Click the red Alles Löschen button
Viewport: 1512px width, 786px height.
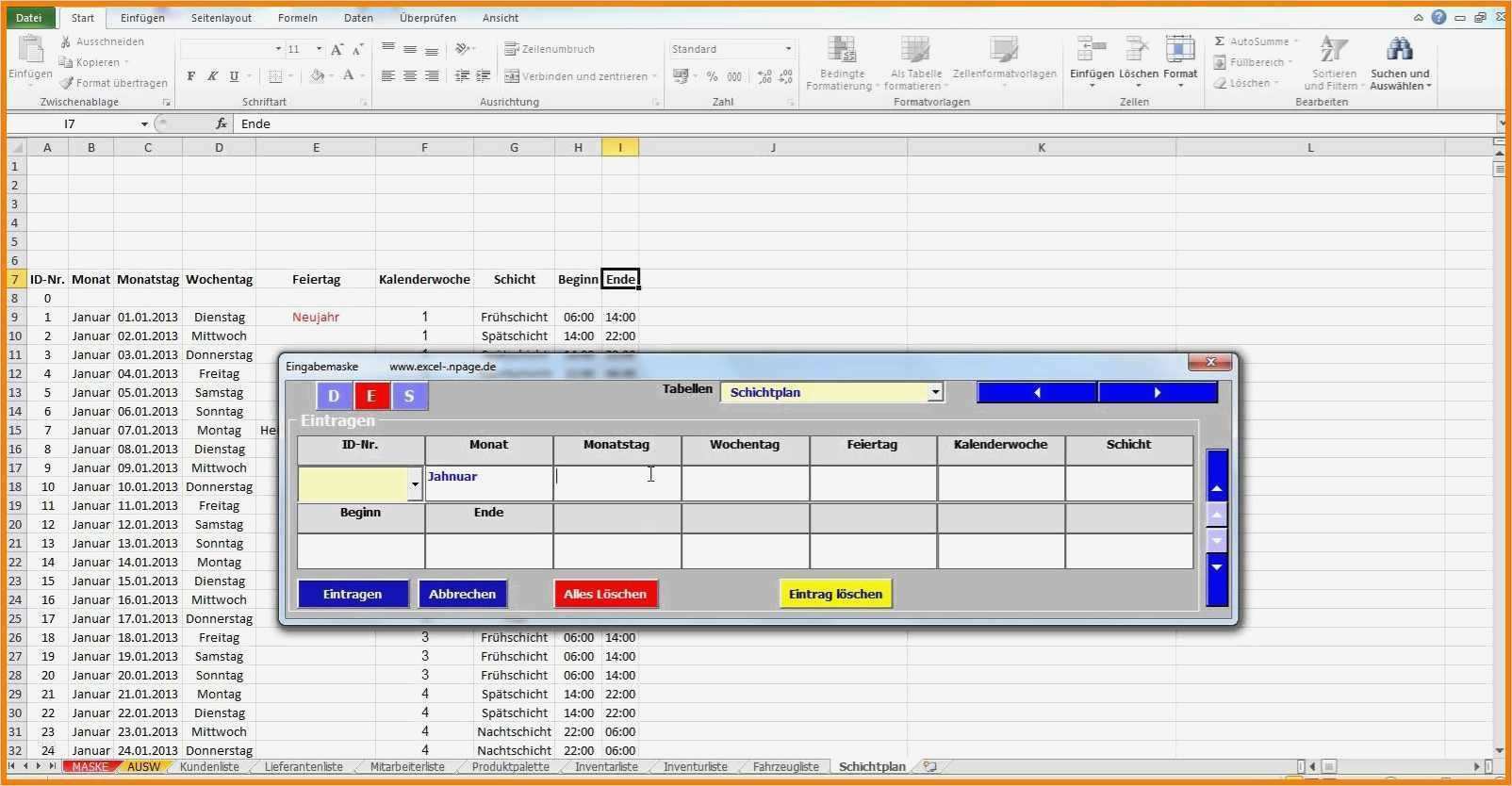[605, 594]
